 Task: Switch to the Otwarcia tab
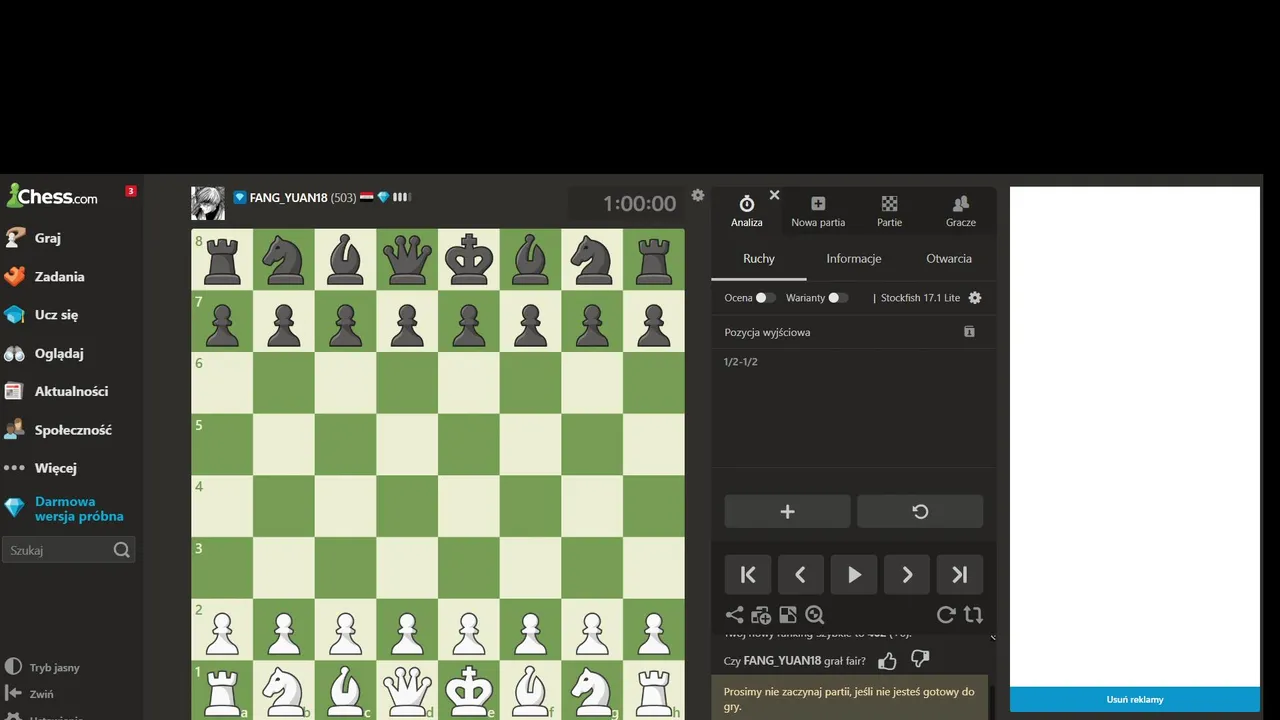949,259
